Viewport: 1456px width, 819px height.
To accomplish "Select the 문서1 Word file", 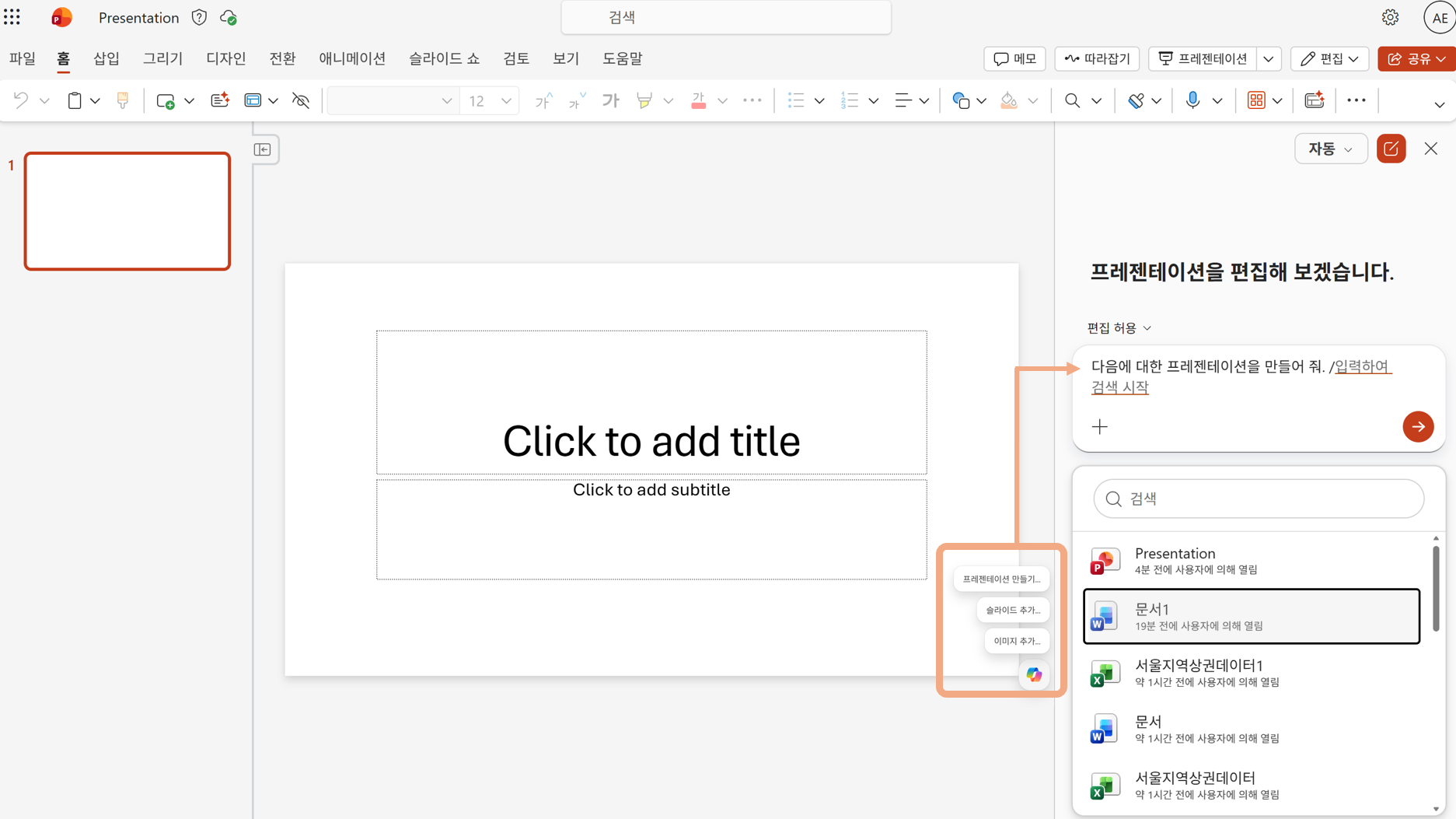I will pyautogui.click(x=1251, y=616).
